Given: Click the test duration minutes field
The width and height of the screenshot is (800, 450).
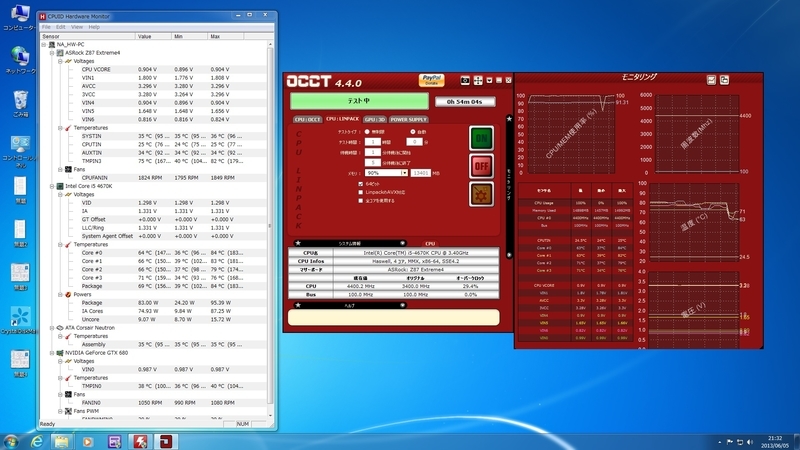Looking at the screenshot, I should (x=414, y=142).
